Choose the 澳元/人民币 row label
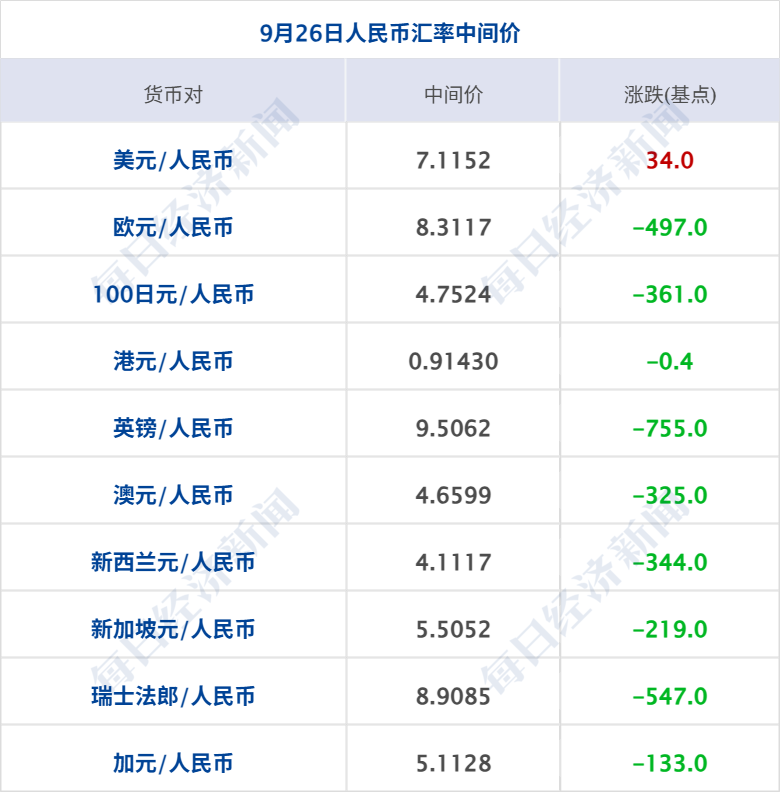 tap(173, 495)
